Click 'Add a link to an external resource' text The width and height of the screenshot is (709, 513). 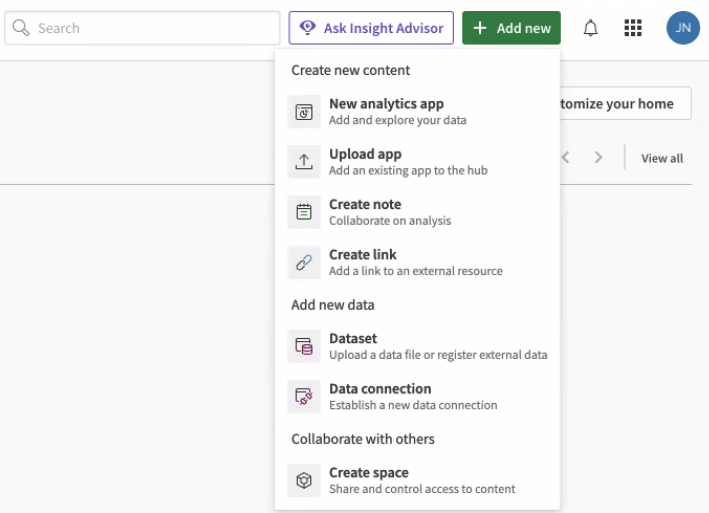point(416,271)
